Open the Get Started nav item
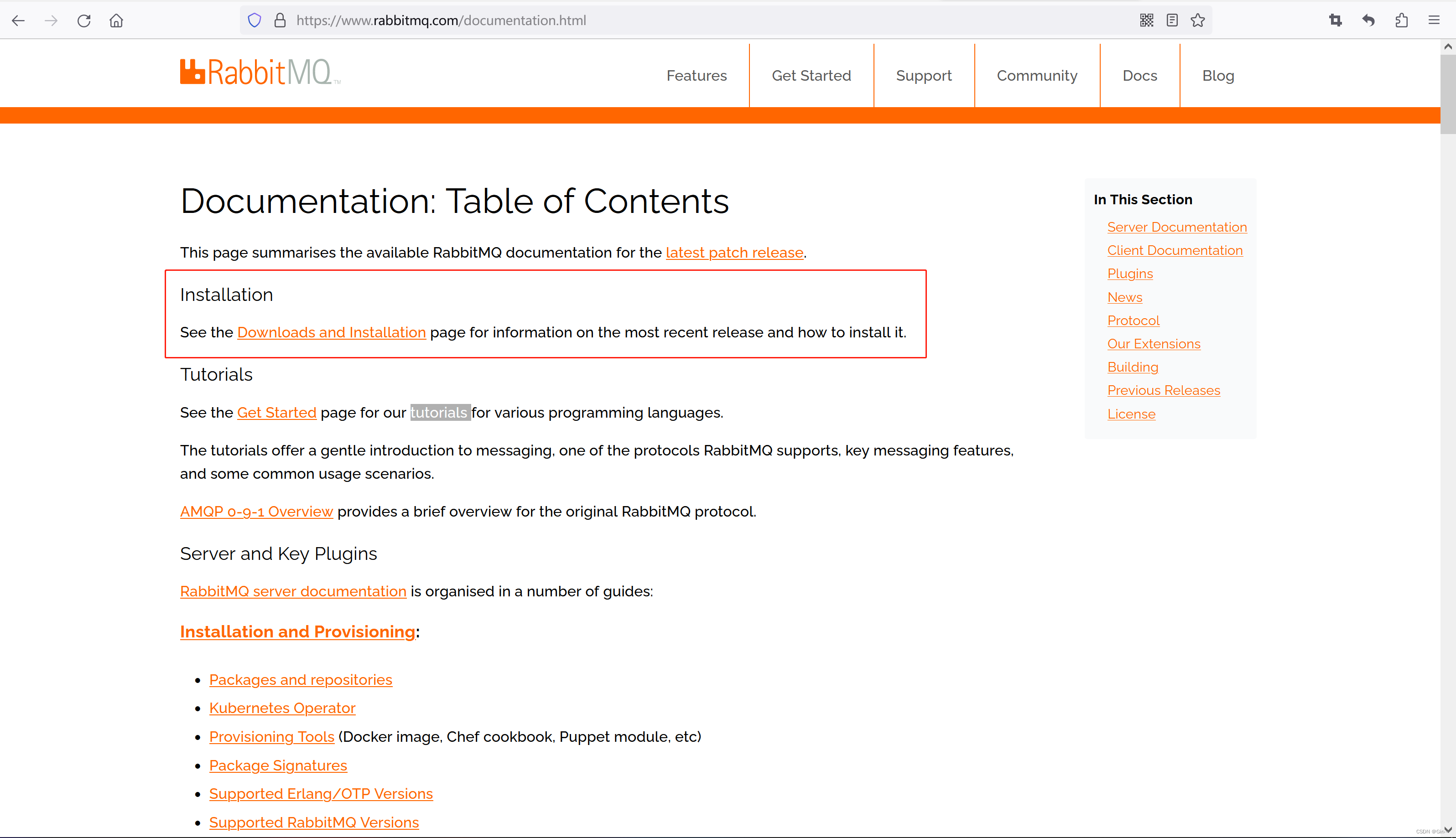1456x838 pixels. click(811, 75)
